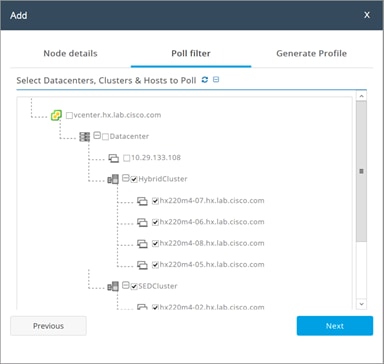
Task: Check the vcenter.hx.lab.cisco.com checkbox
Action: 69,115
